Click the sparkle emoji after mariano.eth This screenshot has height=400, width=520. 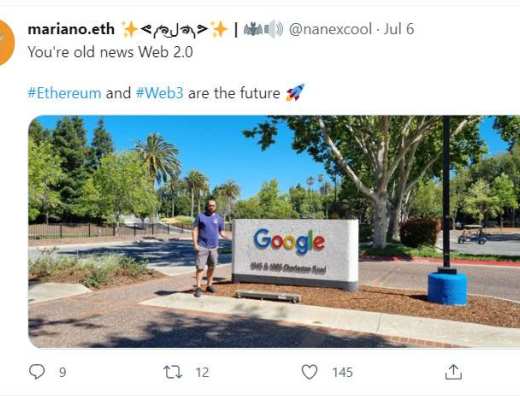130,30
